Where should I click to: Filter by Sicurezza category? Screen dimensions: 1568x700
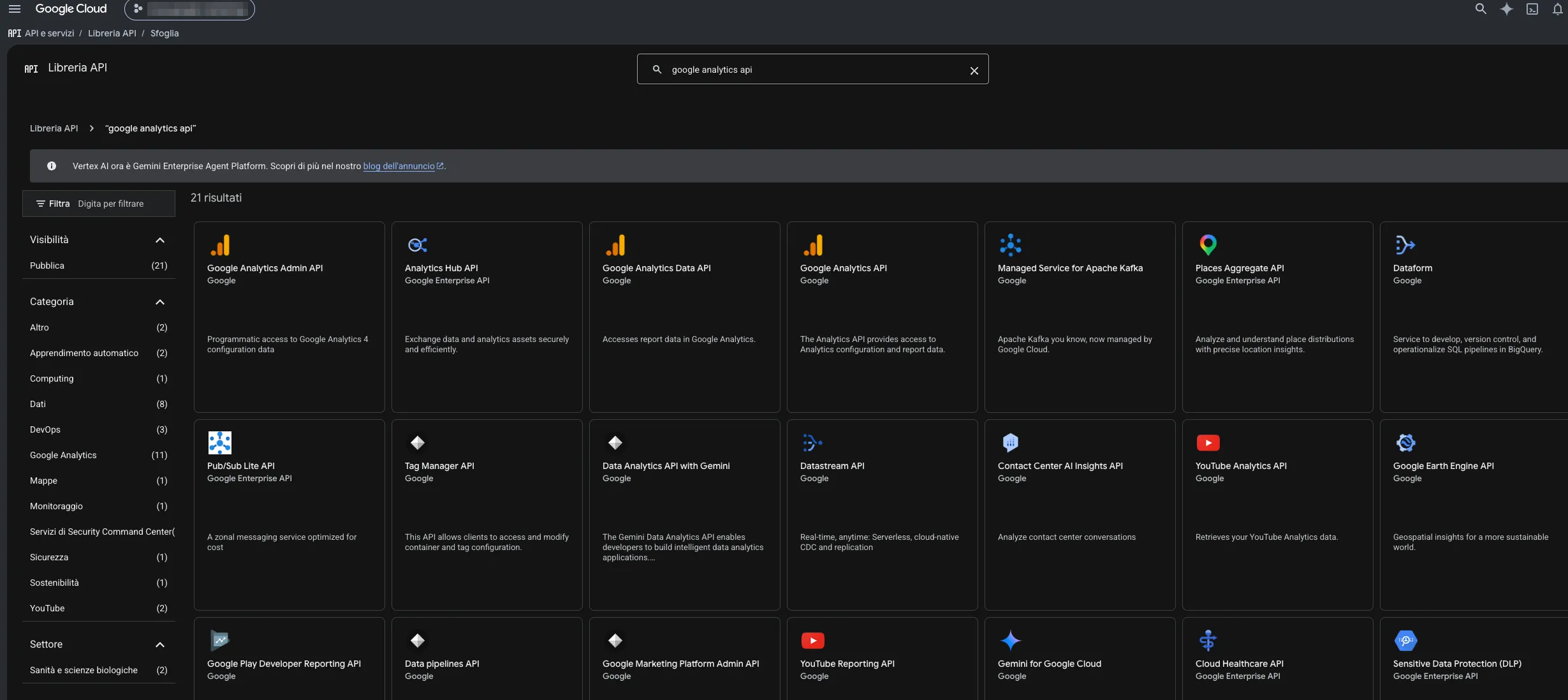coord(99,557)
